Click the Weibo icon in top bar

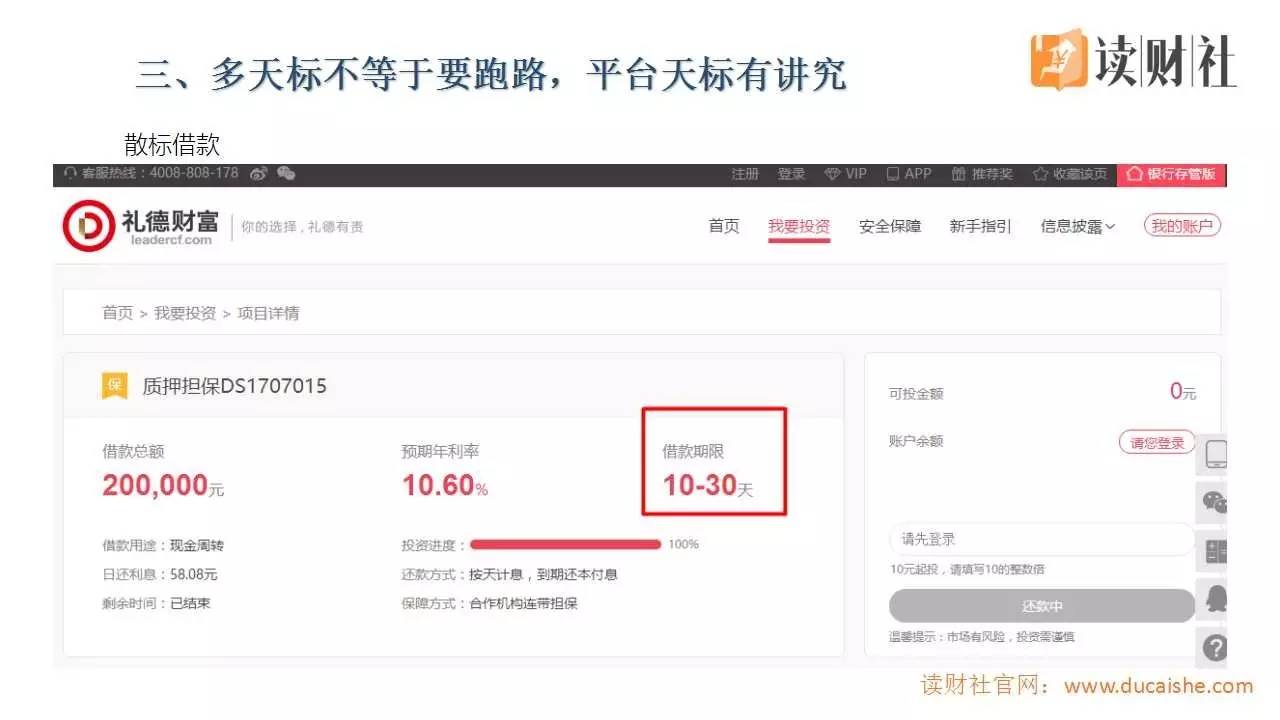coord(259,173)
